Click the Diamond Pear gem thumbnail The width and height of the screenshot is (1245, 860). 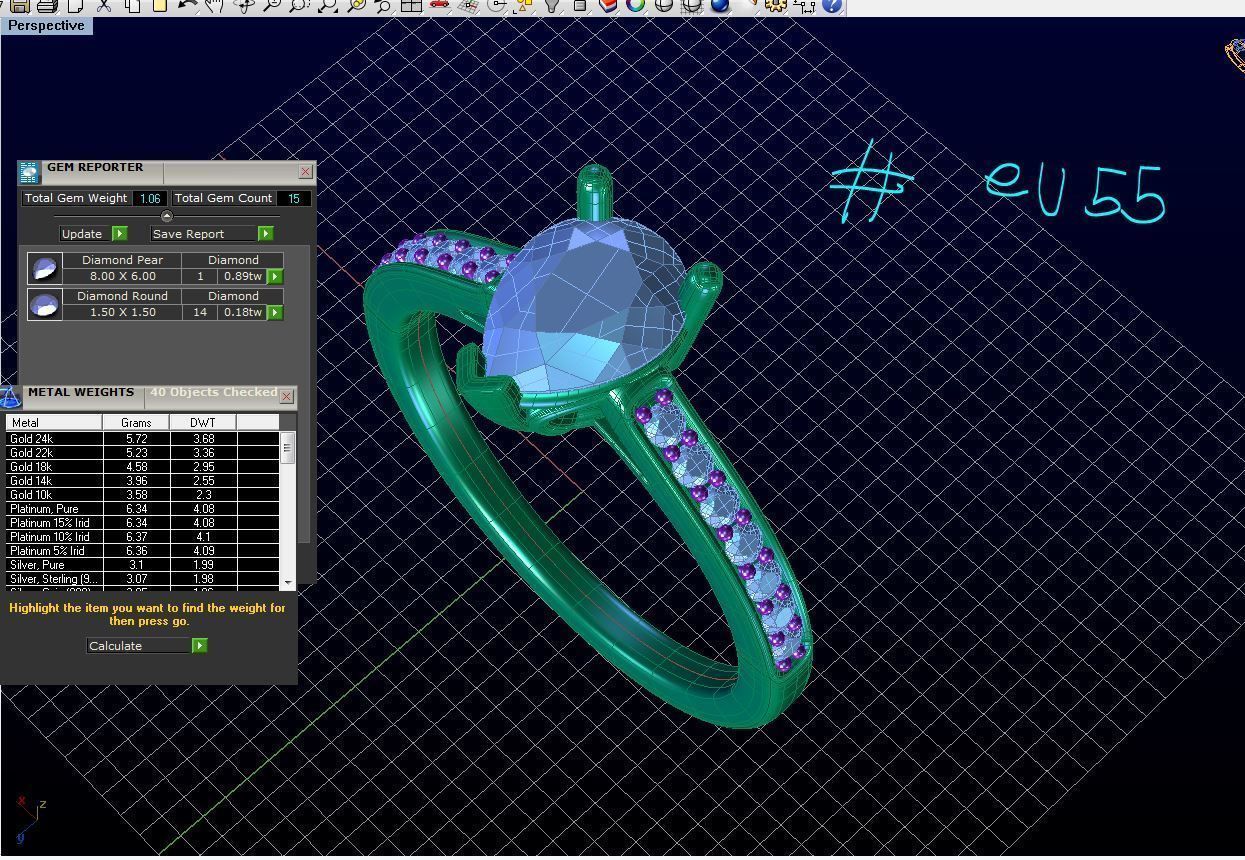click(44, 268)
